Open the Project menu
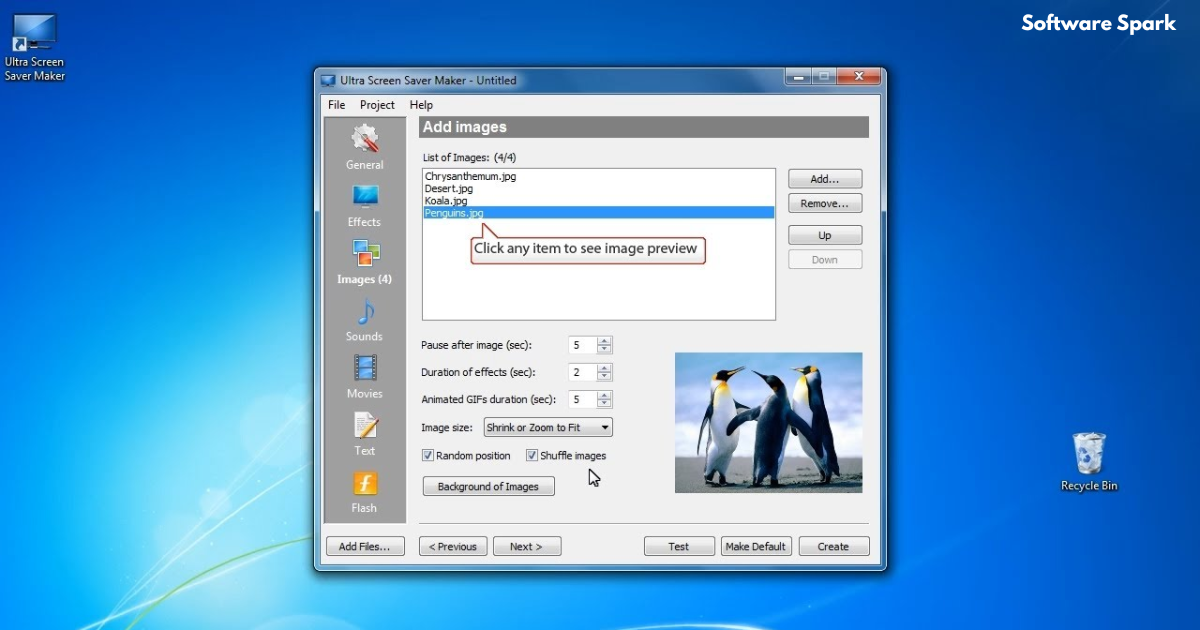 pyautogui.click(x=377, y=105)
